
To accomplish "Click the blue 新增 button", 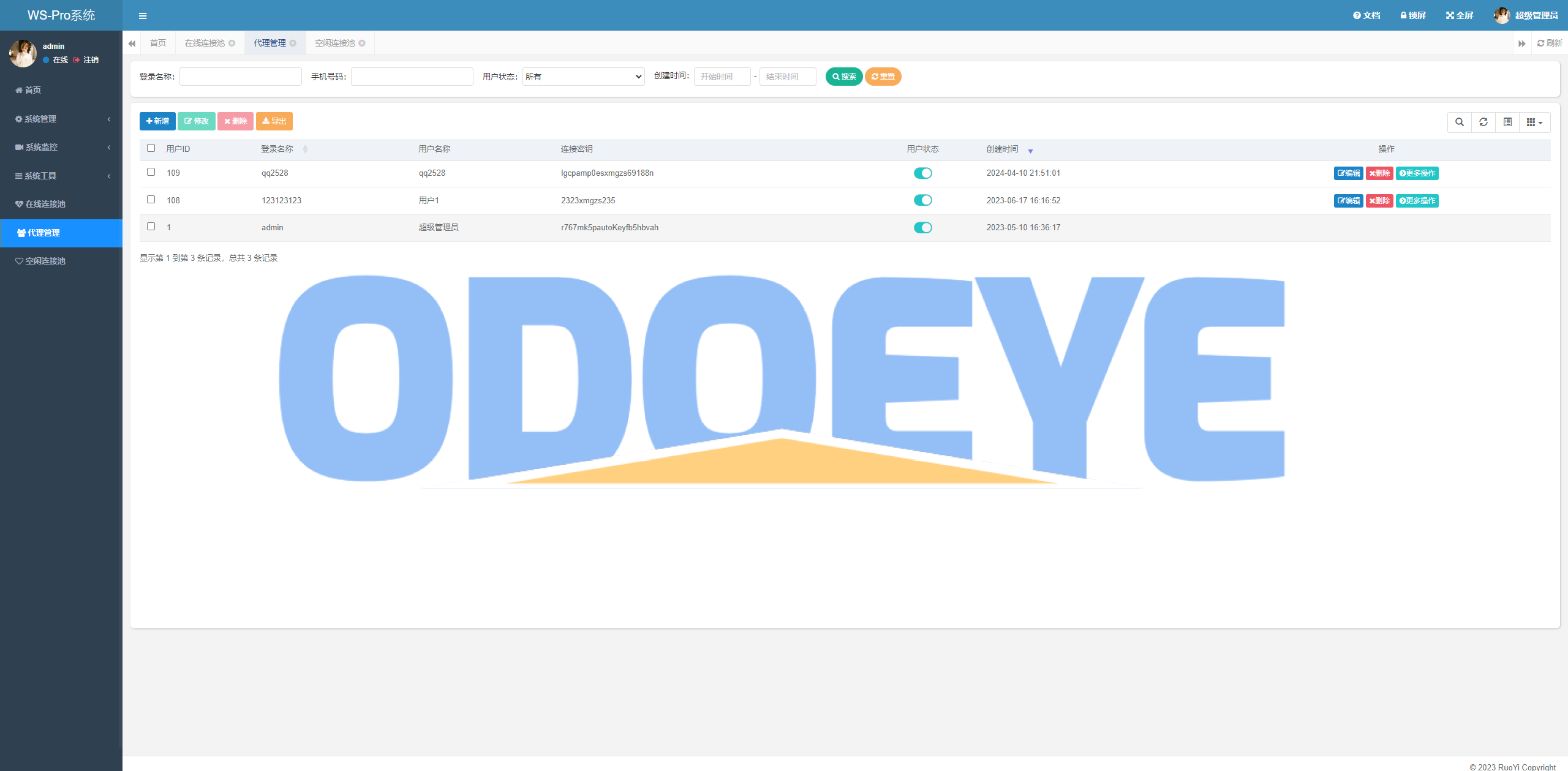I will coord(157,121).
